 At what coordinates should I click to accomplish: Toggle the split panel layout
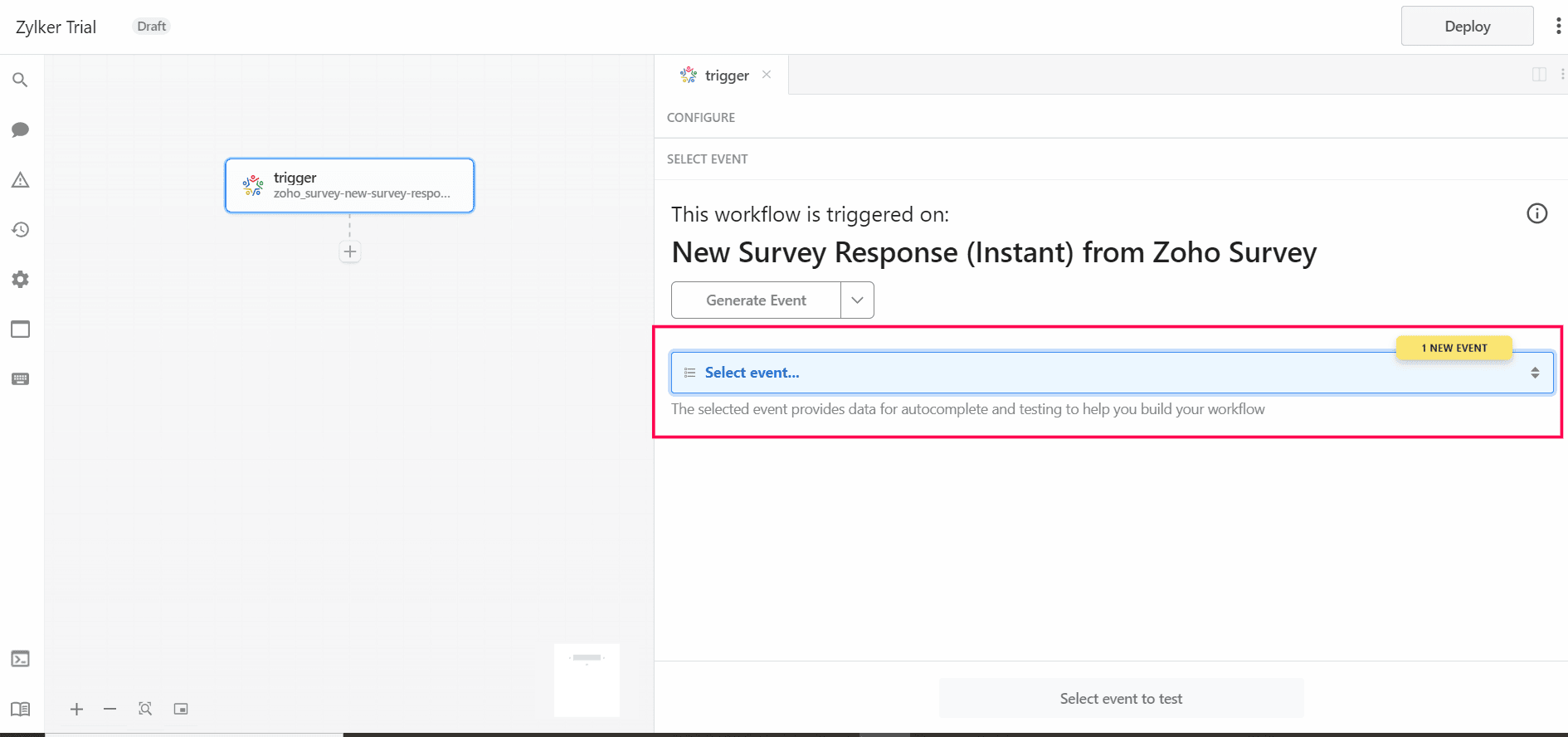pos(1539,75)
